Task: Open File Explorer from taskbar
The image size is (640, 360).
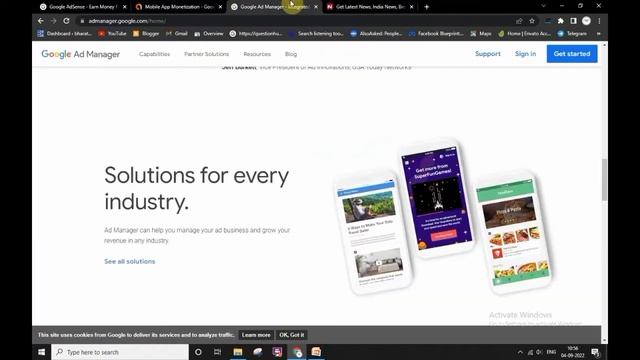Action: tap(238, 352)
